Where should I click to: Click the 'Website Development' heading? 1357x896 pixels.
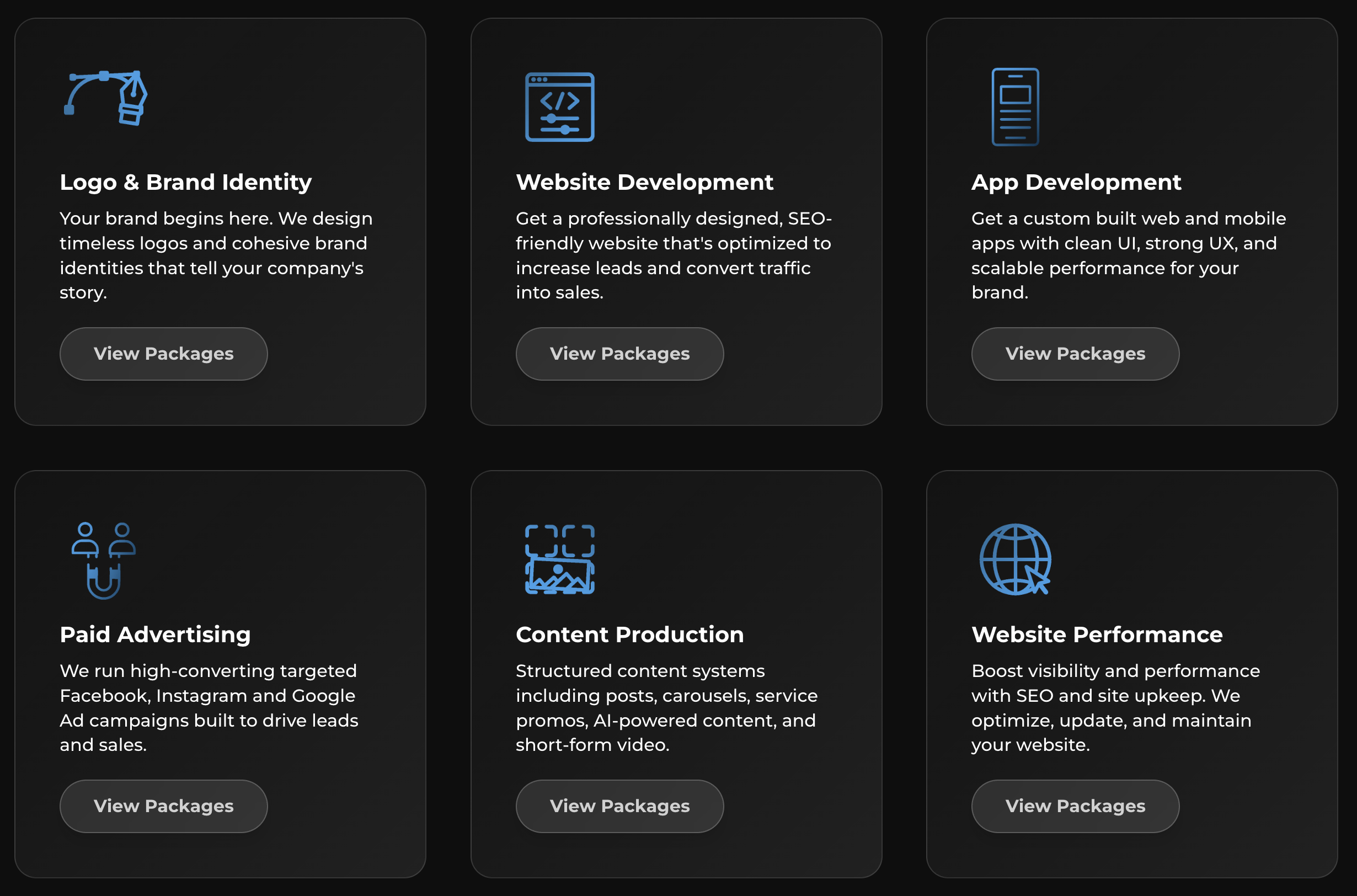pos(644,182)
